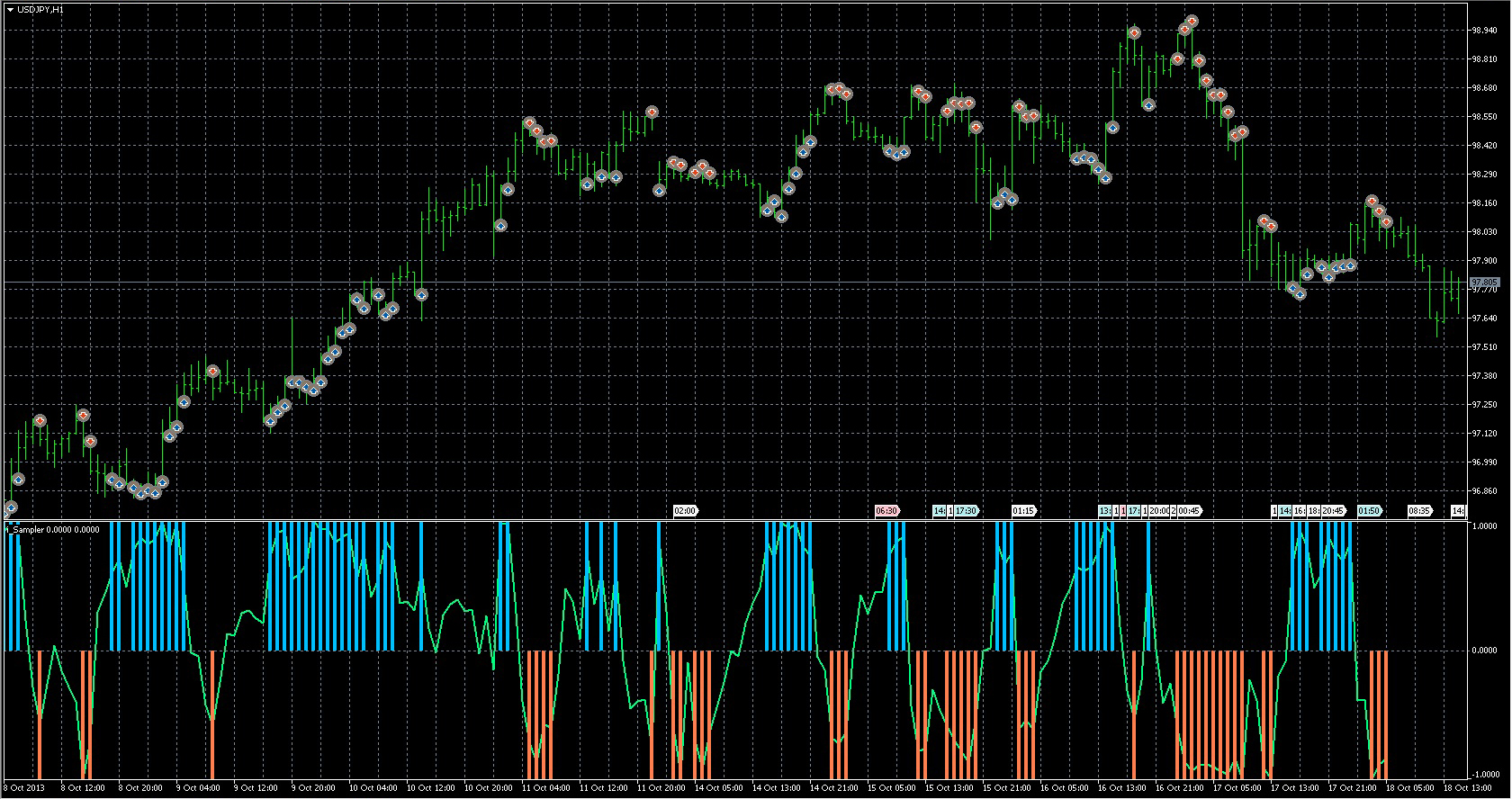Click the 98.940 value on the price scale
Viewport: 1512px width, 799px height.
1484,30
